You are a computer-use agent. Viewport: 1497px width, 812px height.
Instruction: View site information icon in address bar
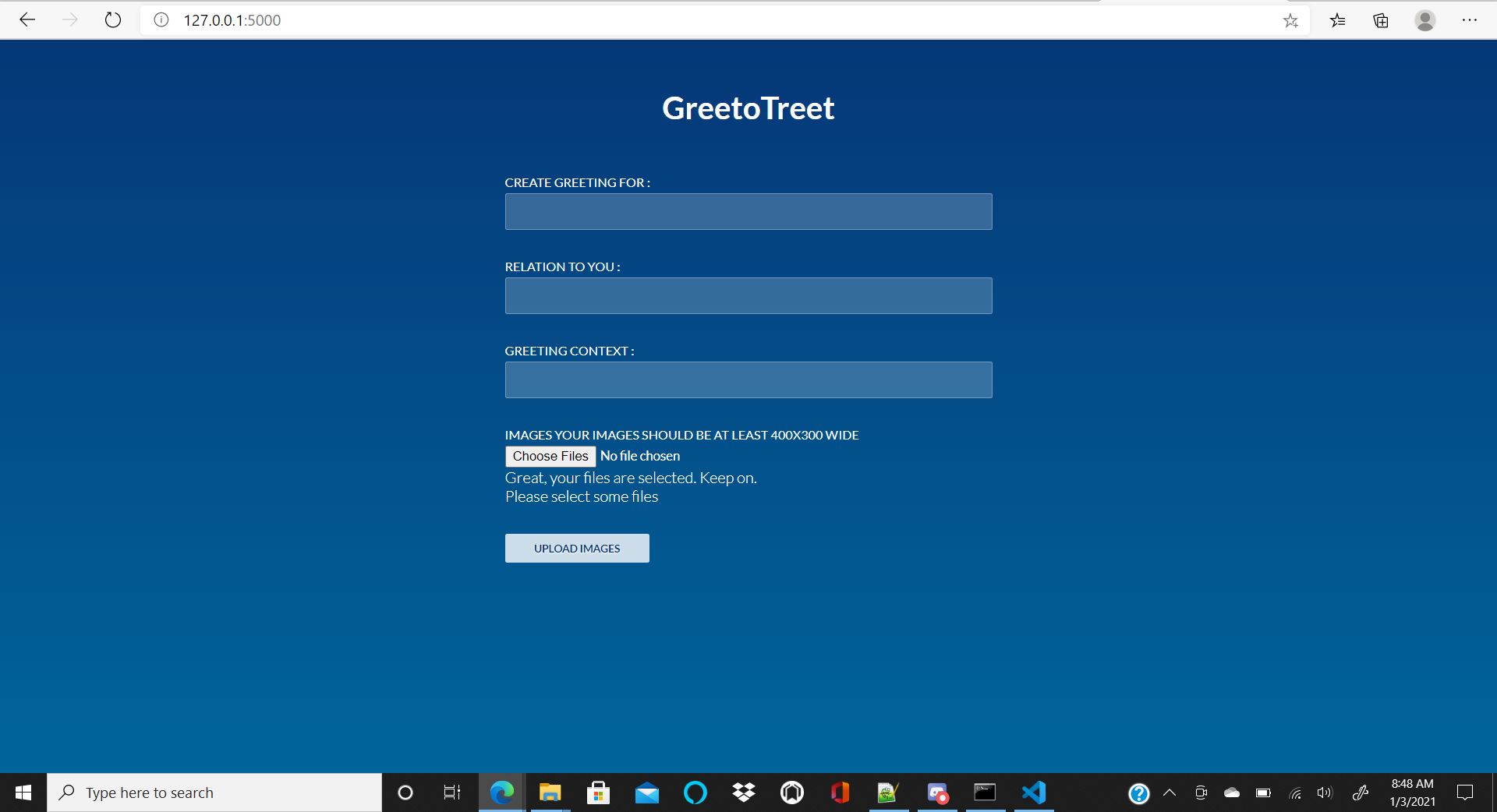point(161,20)
